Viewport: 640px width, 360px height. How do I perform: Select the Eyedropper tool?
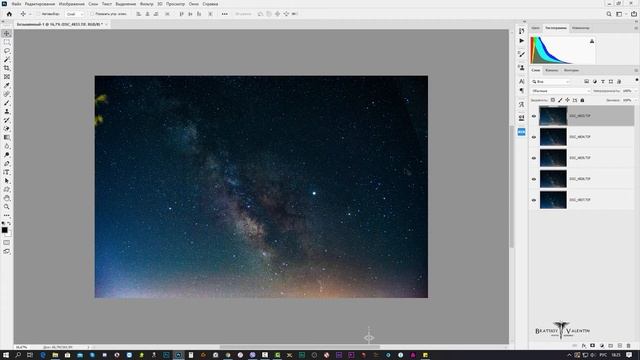click(7, 85)
